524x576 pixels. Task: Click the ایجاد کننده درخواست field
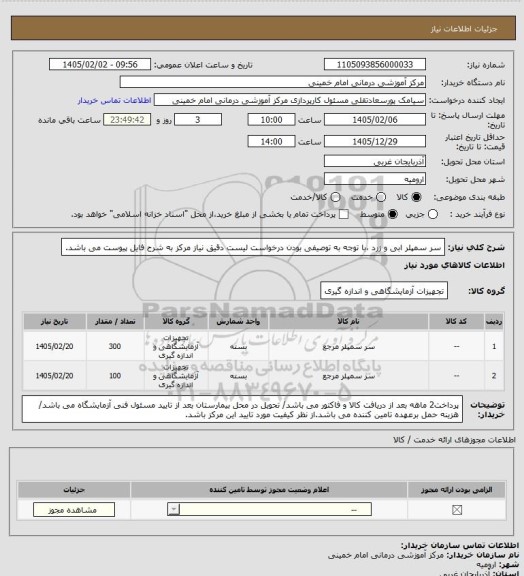pos(290,100)
